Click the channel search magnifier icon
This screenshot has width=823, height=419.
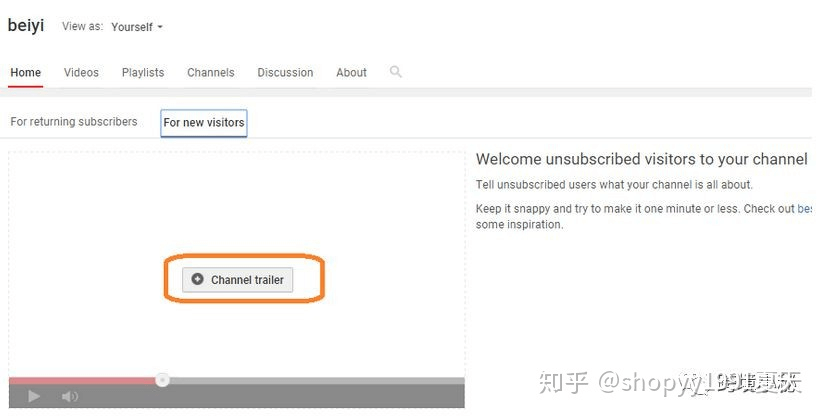395,72
